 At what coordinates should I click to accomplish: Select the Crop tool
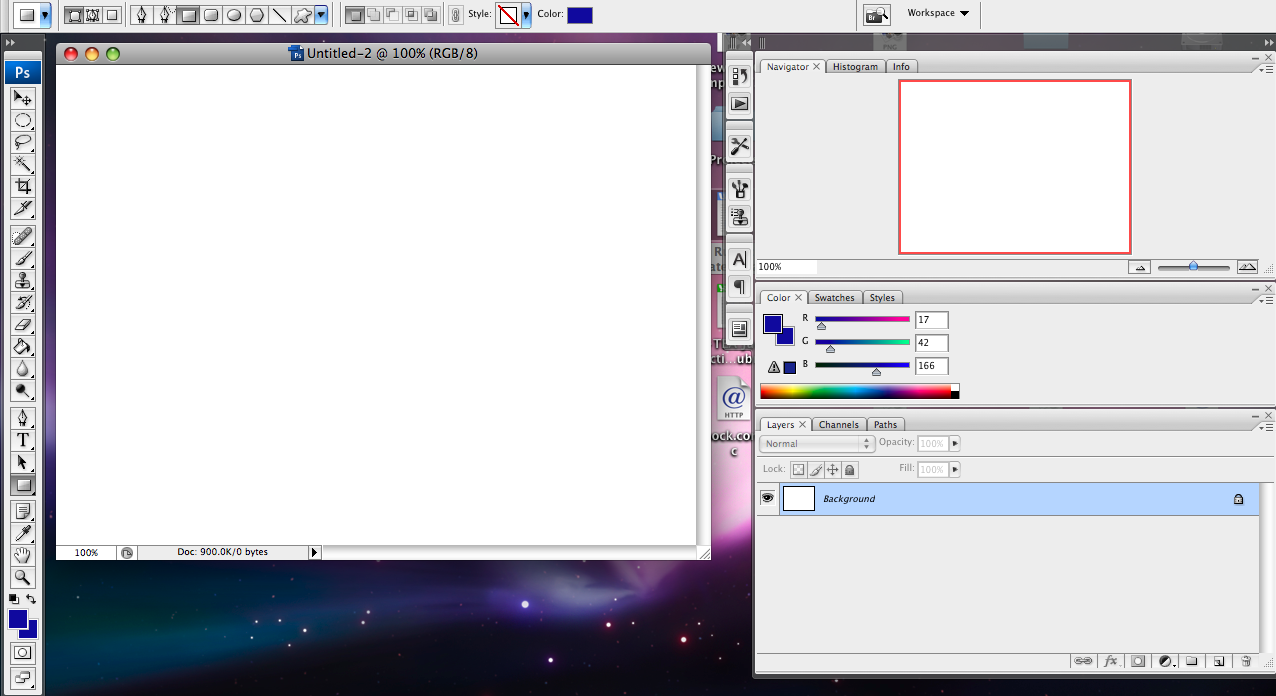click(22, 186)
